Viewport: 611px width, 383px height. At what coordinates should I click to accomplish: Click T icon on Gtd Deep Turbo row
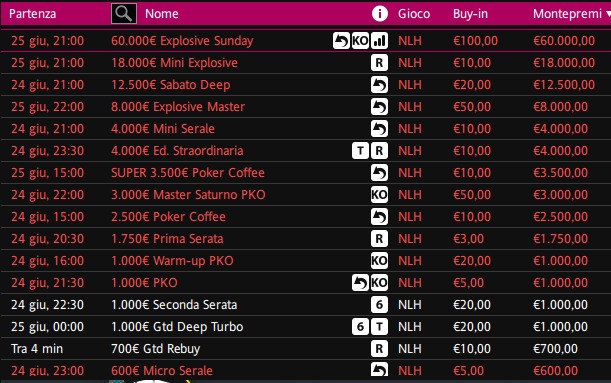point(379,327)
